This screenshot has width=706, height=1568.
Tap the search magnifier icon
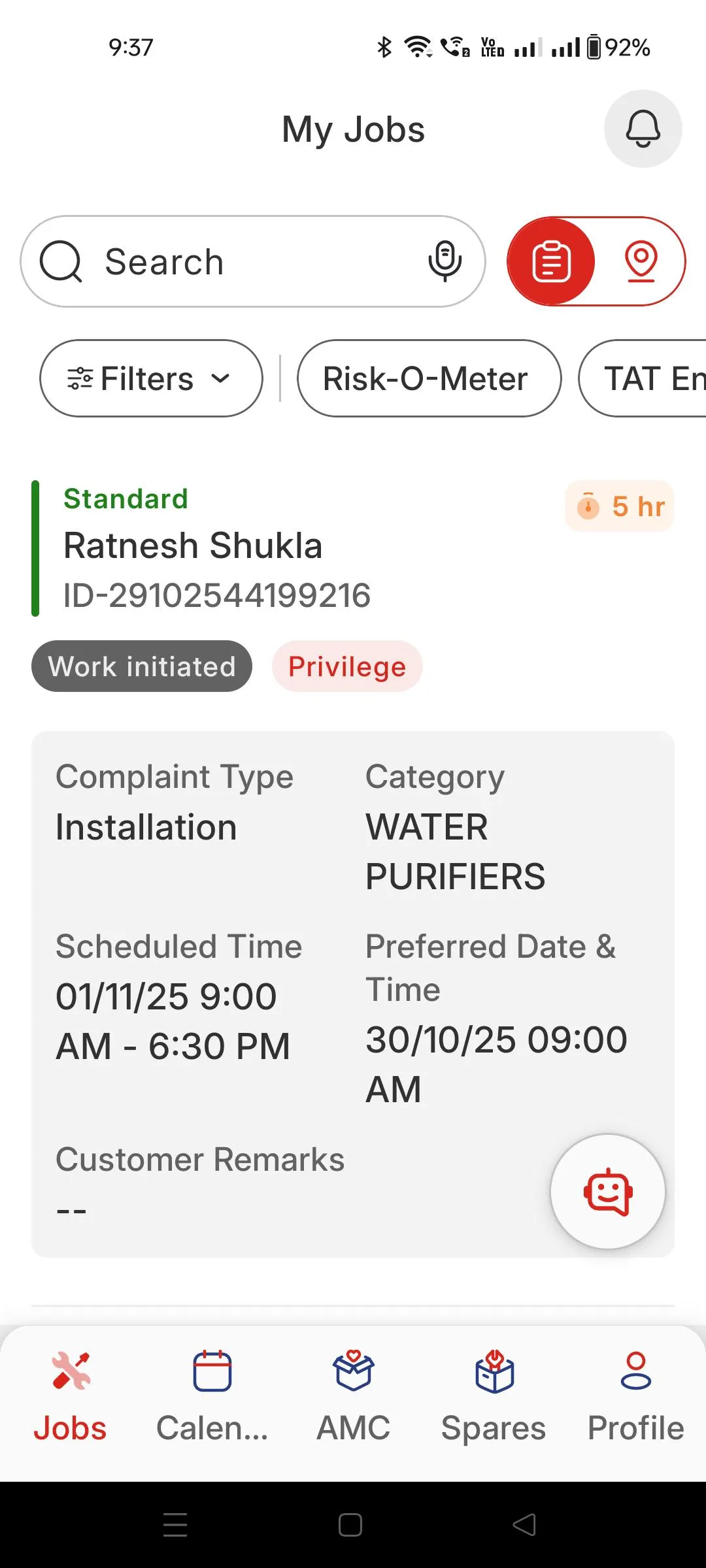click(61, 261)
